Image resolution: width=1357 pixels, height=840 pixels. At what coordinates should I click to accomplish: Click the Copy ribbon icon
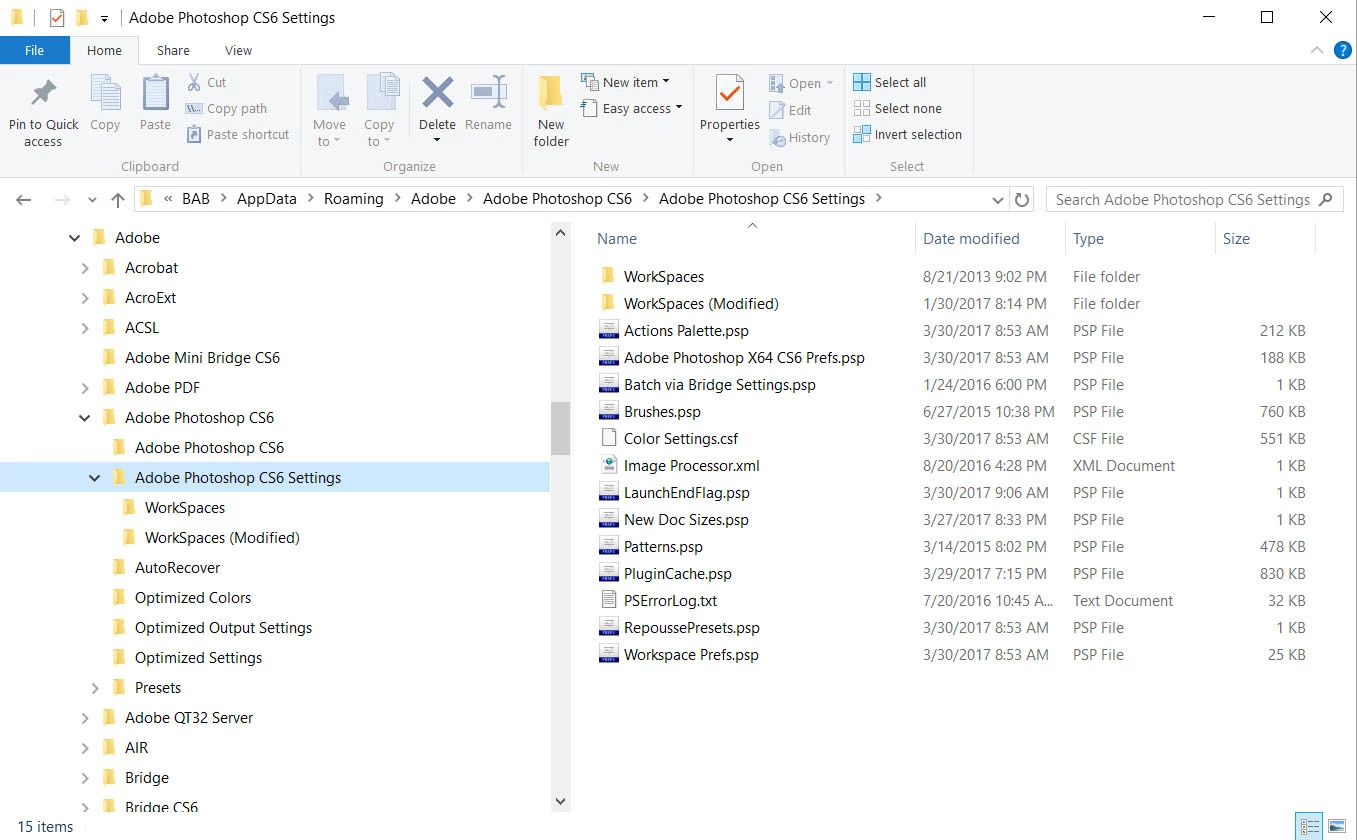click(x=105, y=93)
